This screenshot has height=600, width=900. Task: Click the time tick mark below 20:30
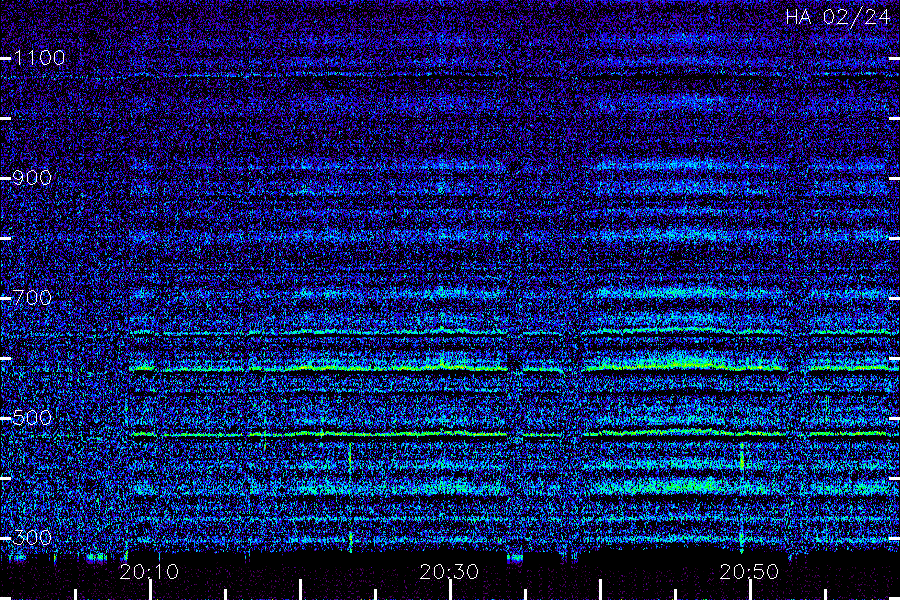coord(451,590)
